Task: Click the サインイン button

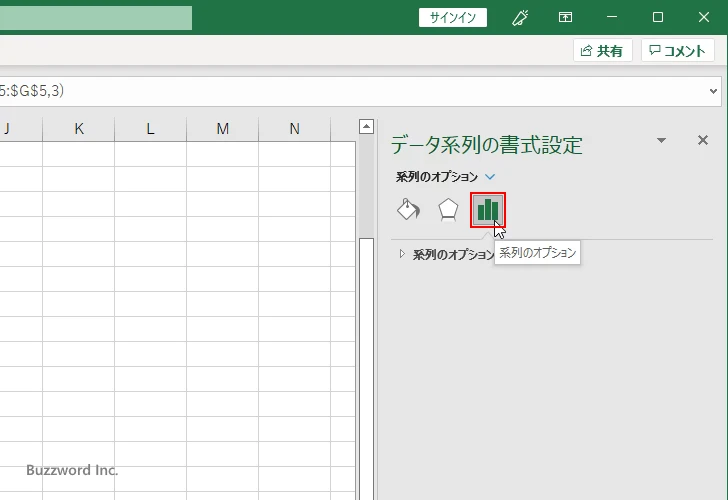Action: tap(453, 17)
